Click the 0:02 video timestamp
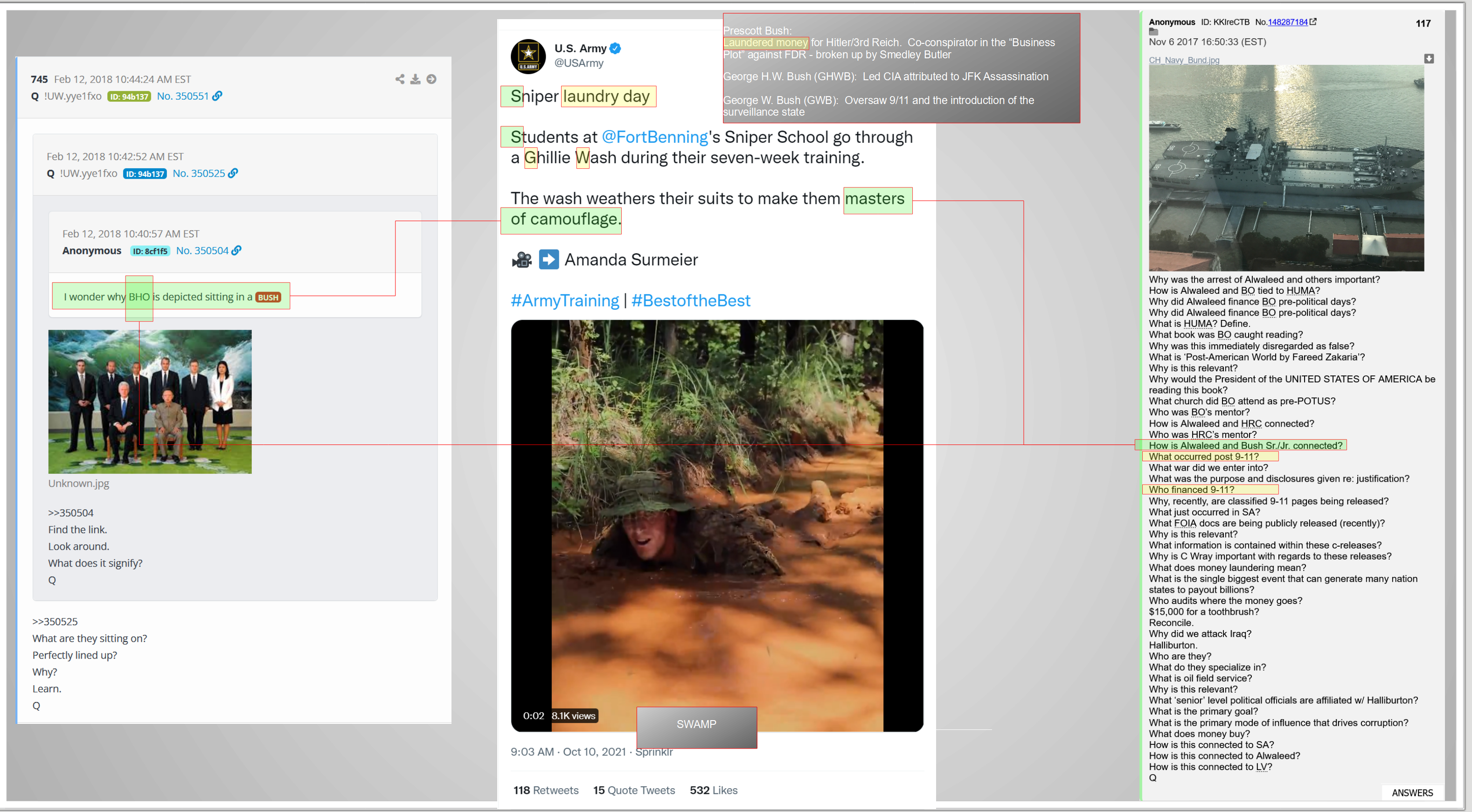The width and height of the screenshot is (1472, 812). (x=533, y=715)
